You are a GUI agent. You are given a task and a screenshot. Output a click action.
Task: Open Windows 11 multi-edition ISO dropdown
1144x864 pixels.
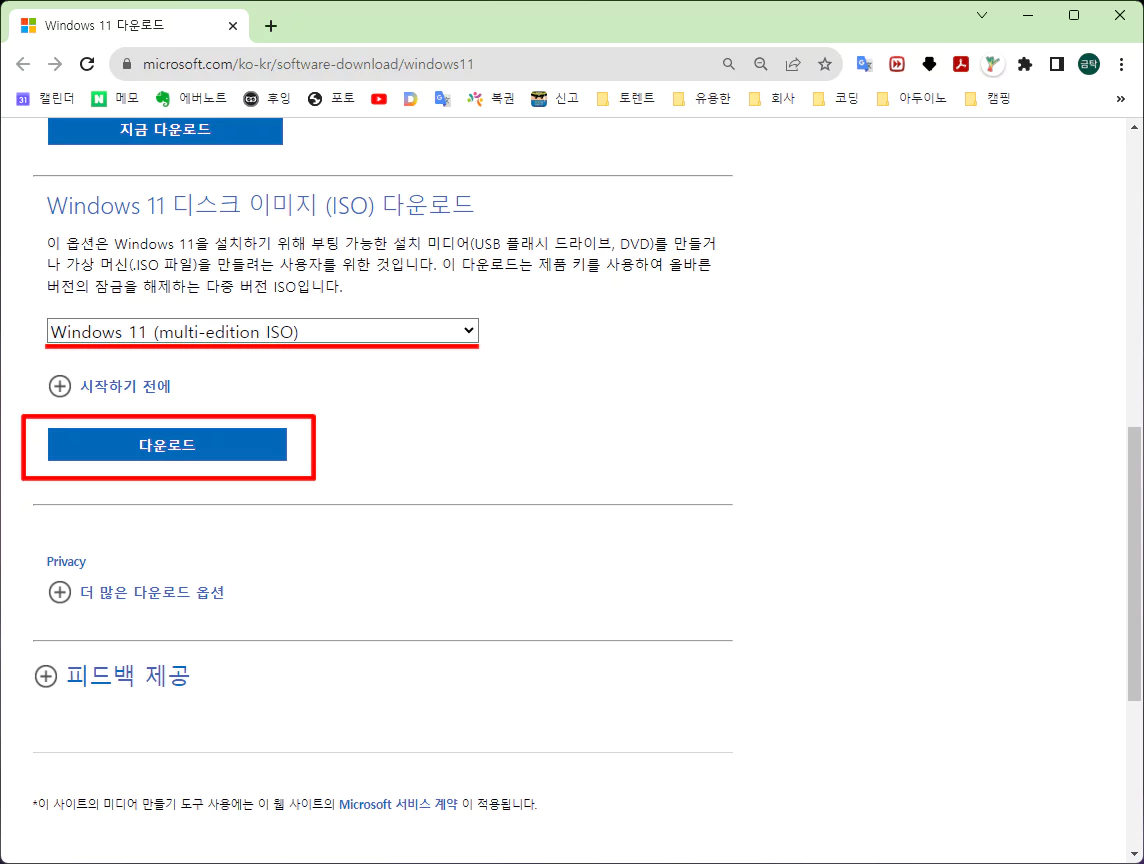pyautogui.click(x=263, y=331)
